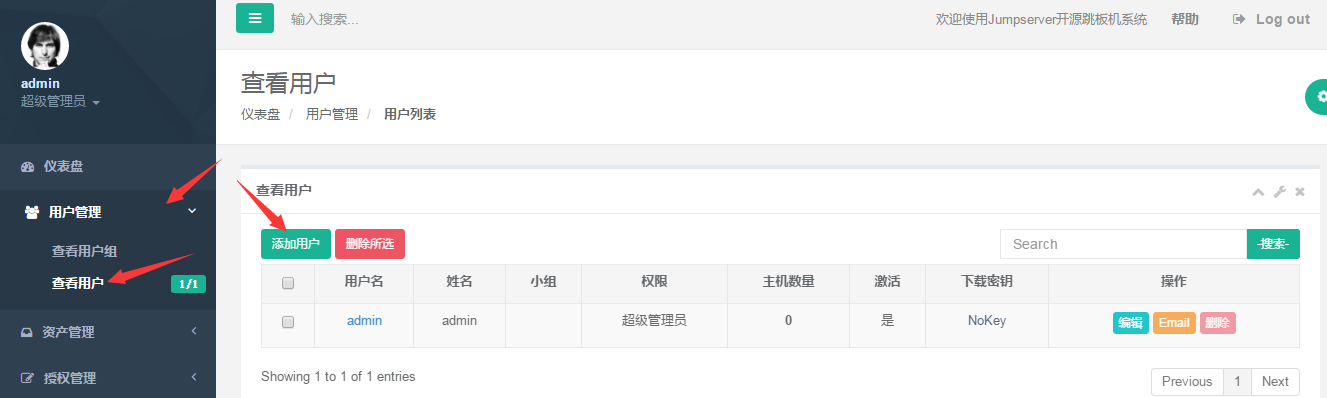Click the 仪表盘 dashboard icon in the sidebar

(28, 166)
